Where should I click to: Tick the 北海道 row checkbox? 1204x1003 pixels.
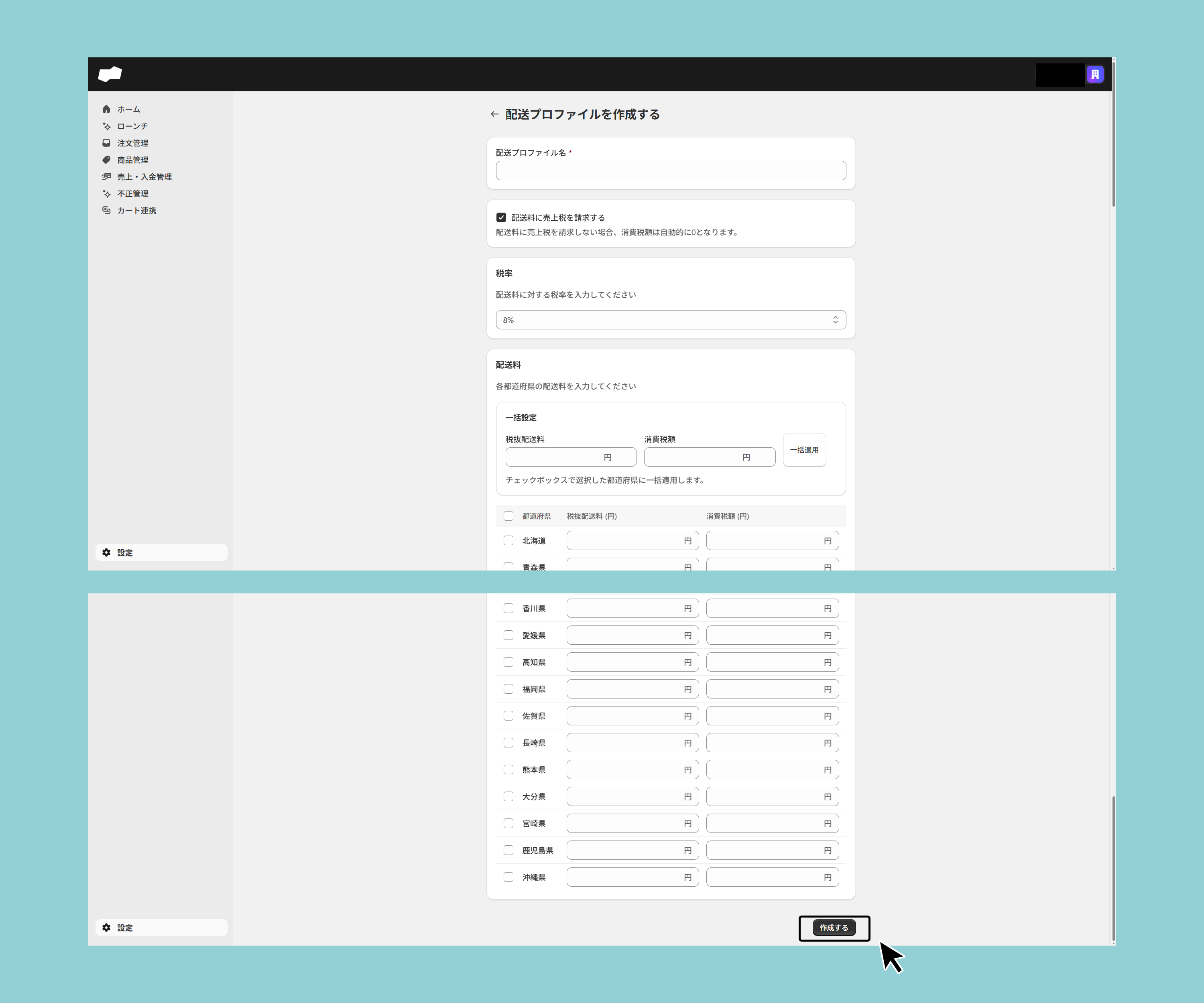(508, 540)
